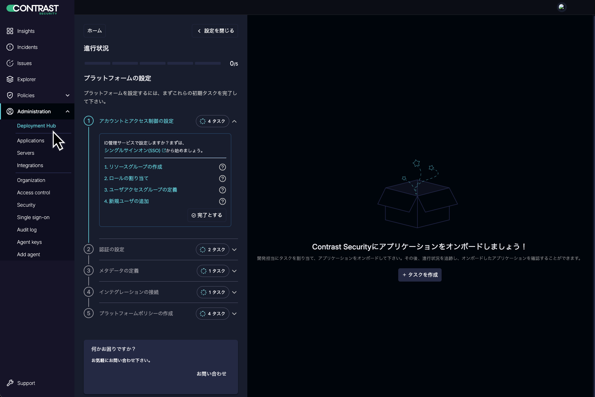Image resolution: width=595 pixels, height=397 pixels.
Task: Open Deployment Hub in sidebar
Action: (x=36, y=126)
